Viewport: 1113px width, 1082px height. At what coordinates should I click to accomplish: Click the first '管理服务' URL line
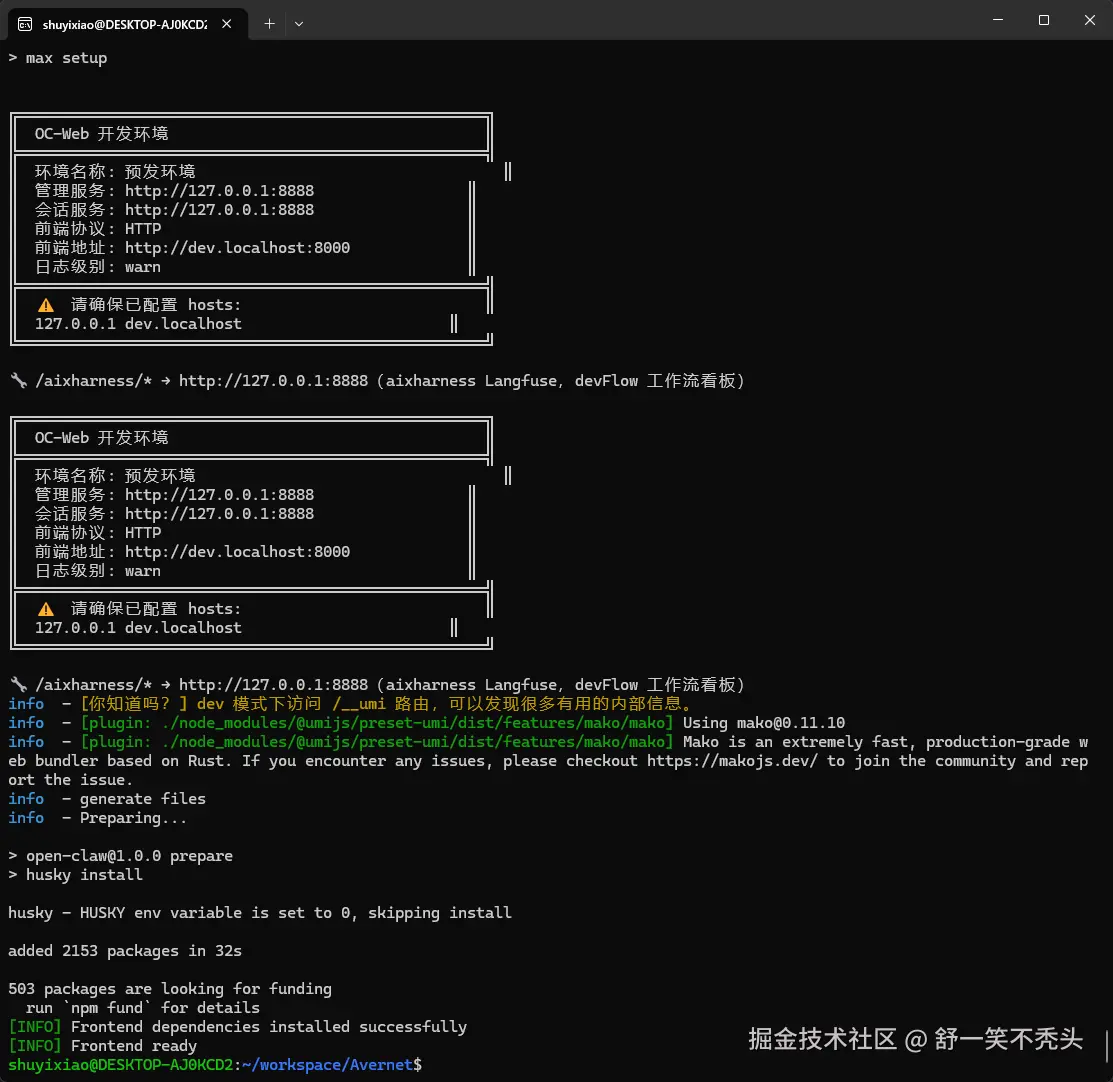[174, 191]
